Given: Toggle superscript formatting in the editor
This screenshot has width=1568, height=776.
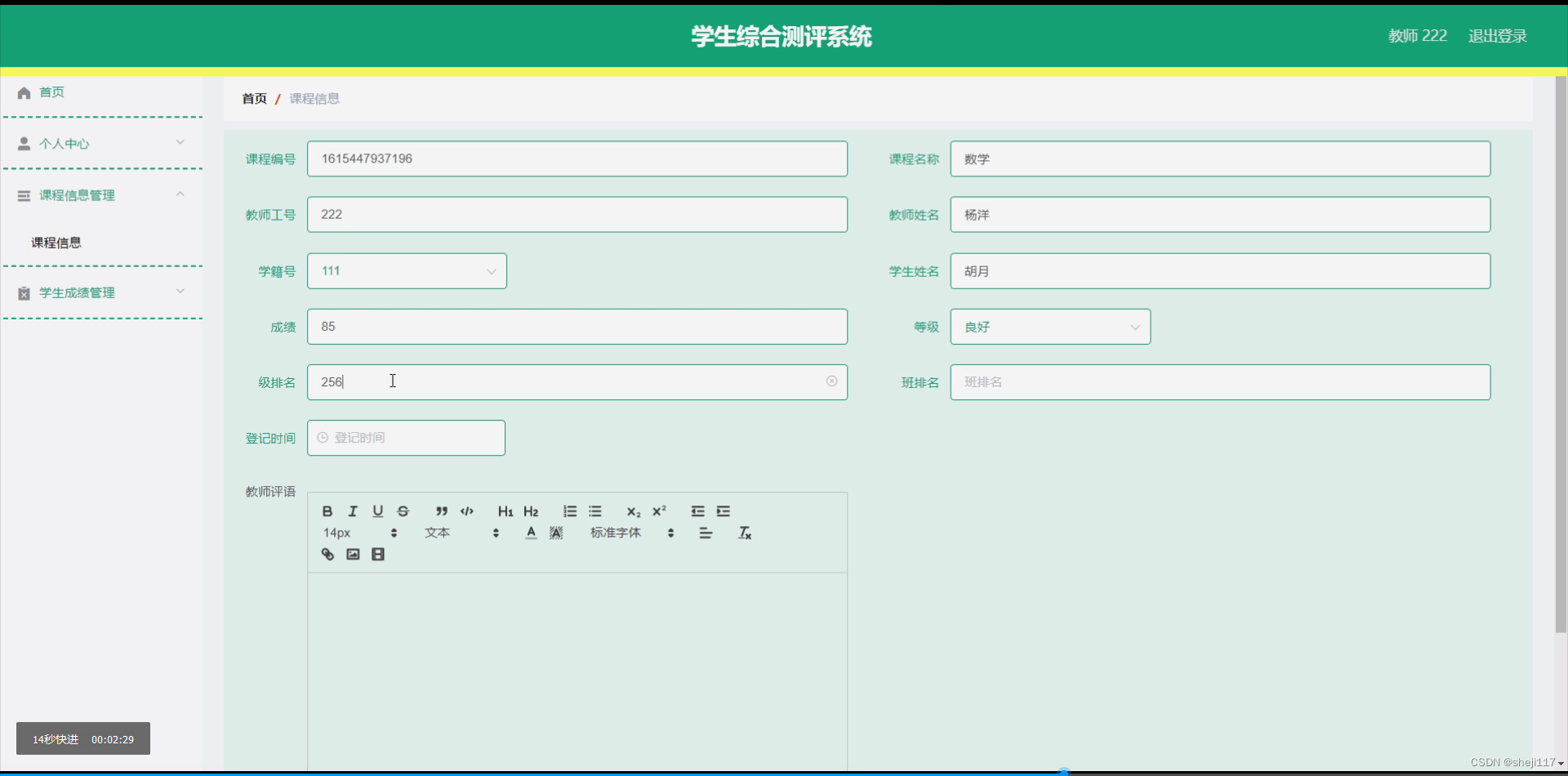Looking at the screenshot, I should tap(660, 511).
